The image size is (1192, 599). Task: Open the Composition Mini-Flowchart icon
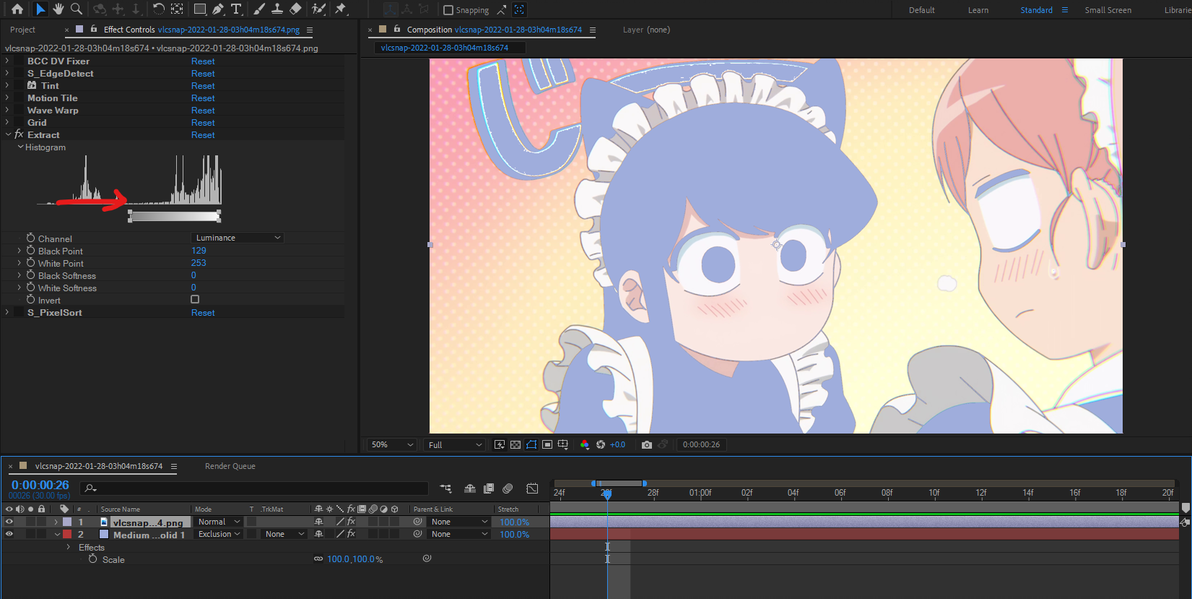coord(445,488)
